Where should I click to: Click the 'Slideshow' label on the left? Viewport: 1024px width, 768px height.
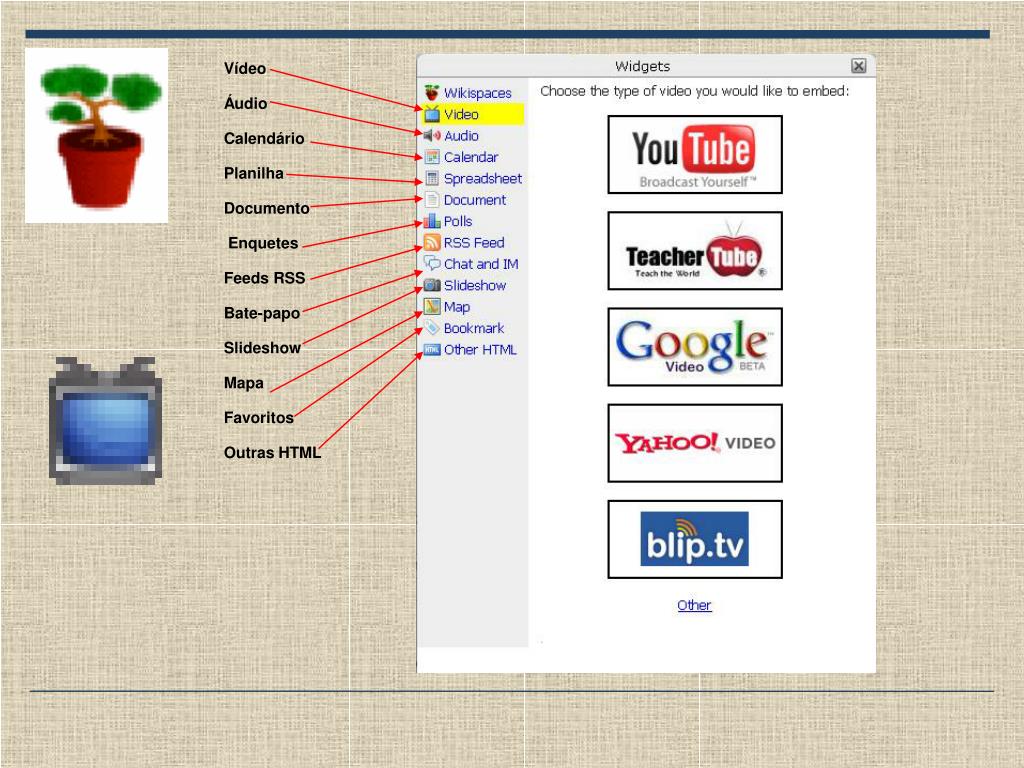pyautogui.click(x=263, y=348)
